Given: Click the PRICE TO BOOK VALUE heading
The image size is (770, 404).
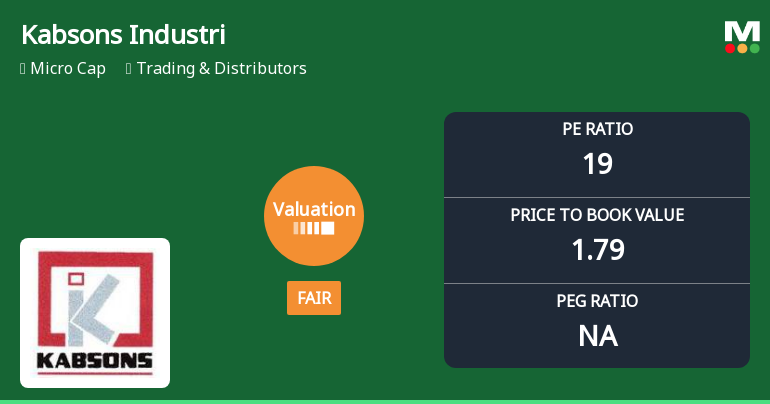Looking at the screenshot, I should click(x=597, y=215).
